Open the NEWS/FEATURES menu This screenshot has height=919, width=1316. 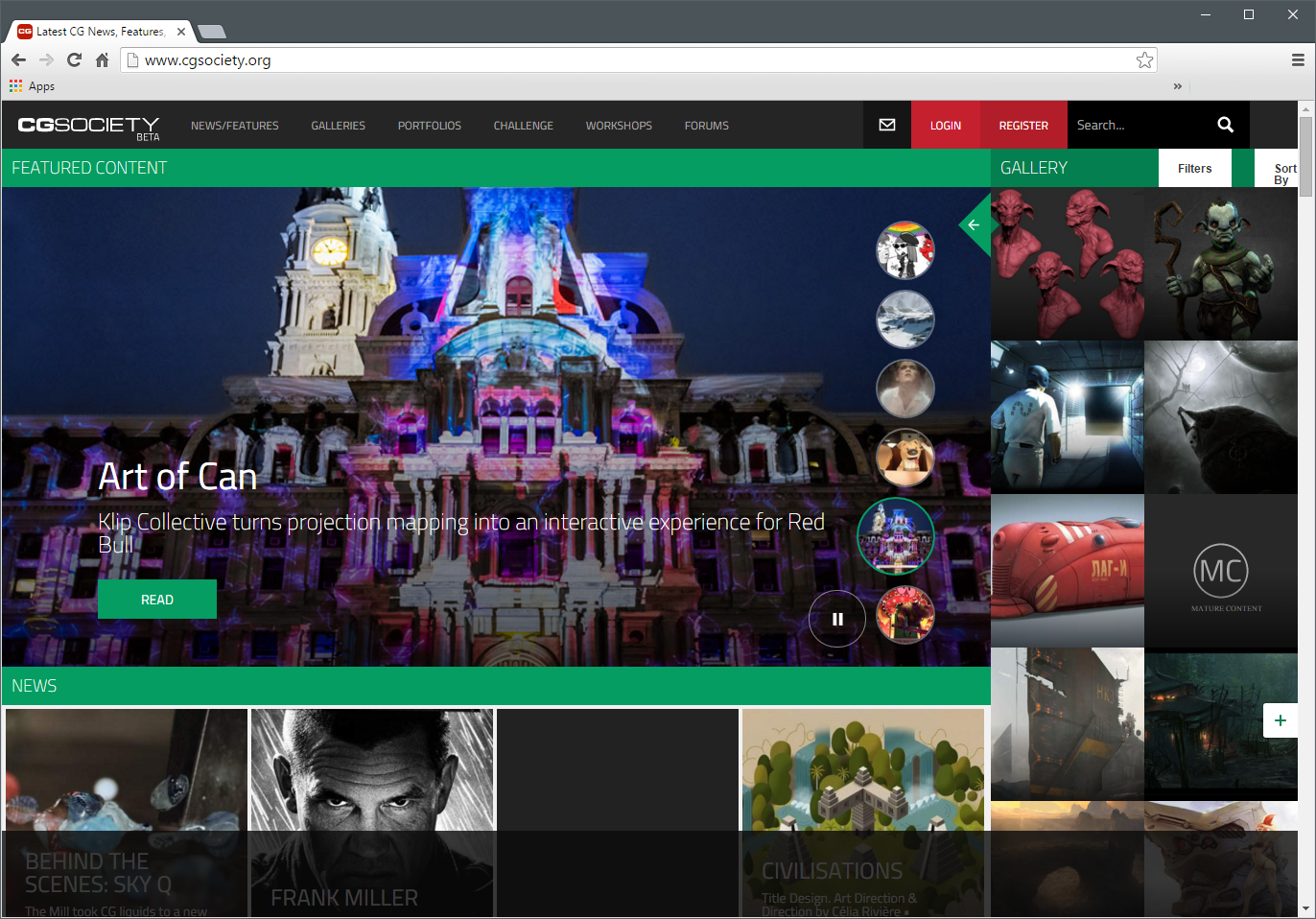235,126
